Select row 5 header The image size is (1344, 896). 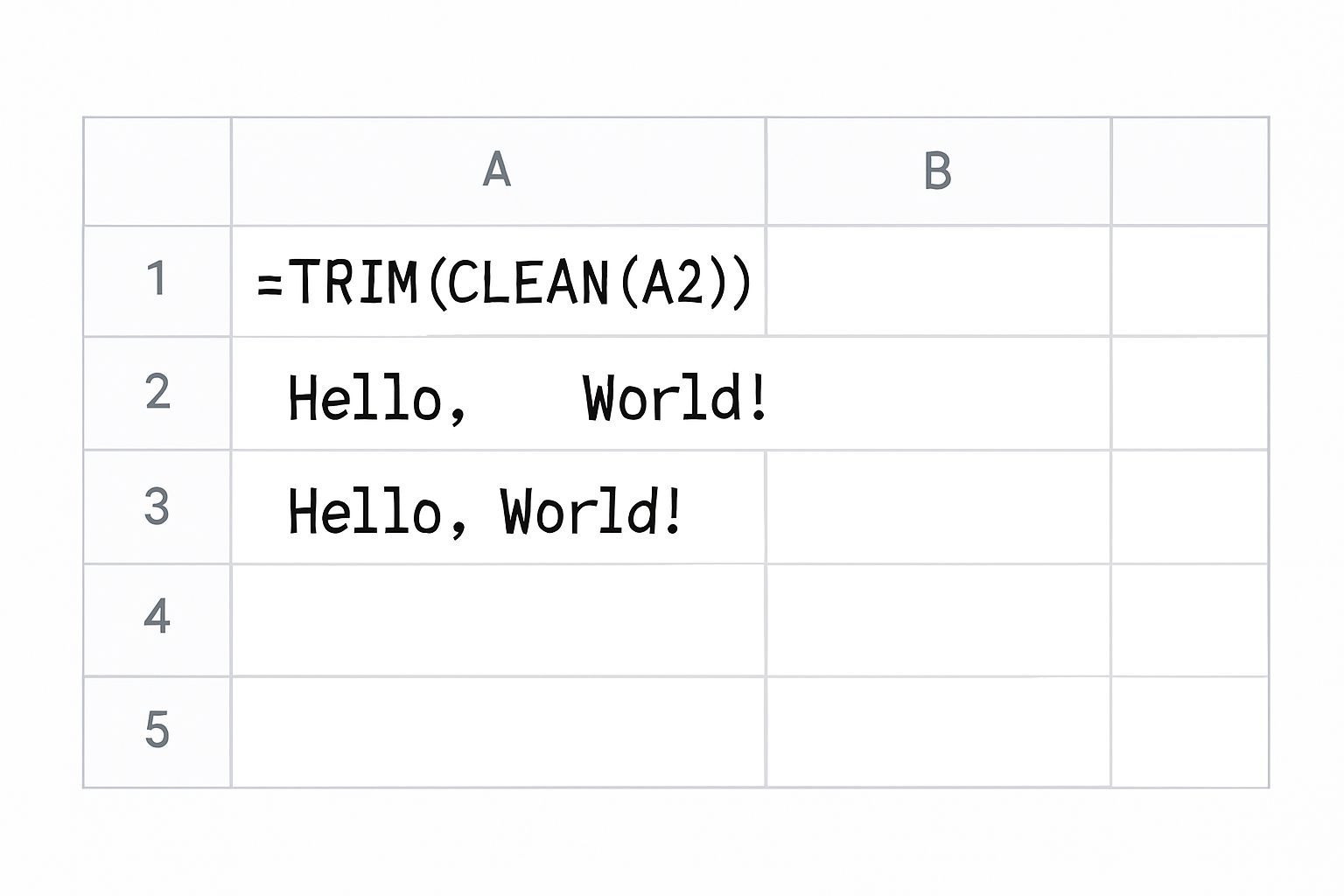coord(157,731)
